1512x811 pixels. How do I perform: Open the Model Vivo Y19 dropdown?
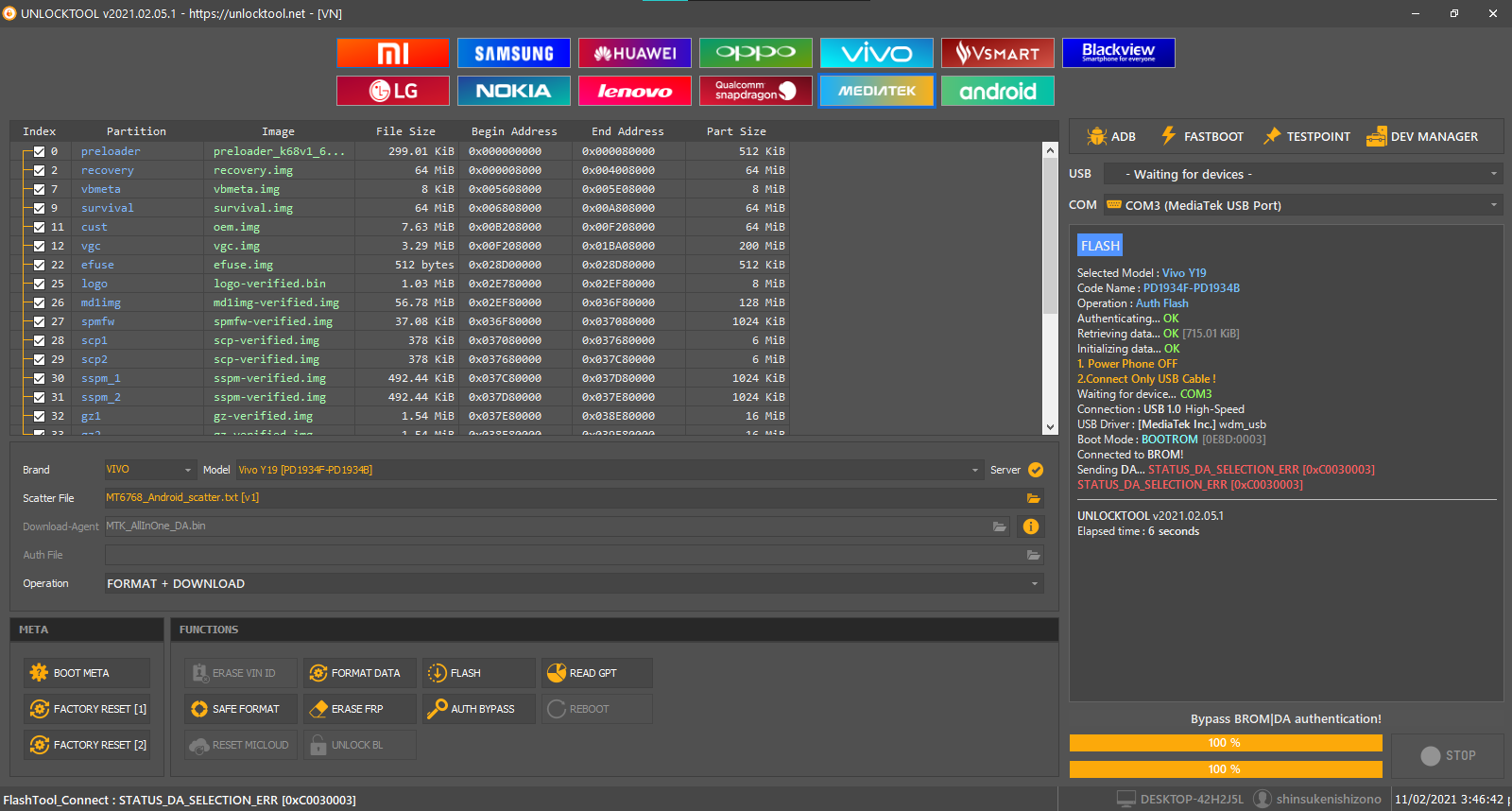point(609,470)
